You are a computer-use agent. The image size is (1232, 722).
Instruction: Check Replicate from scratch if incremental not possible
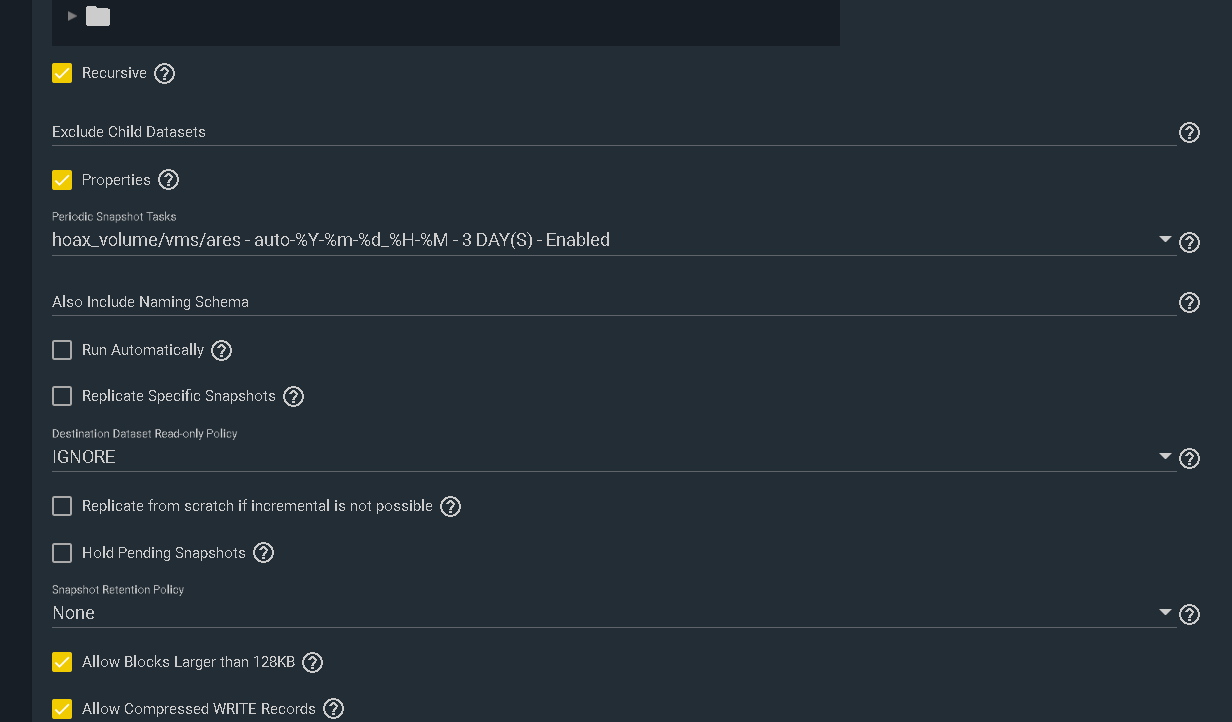62,506
